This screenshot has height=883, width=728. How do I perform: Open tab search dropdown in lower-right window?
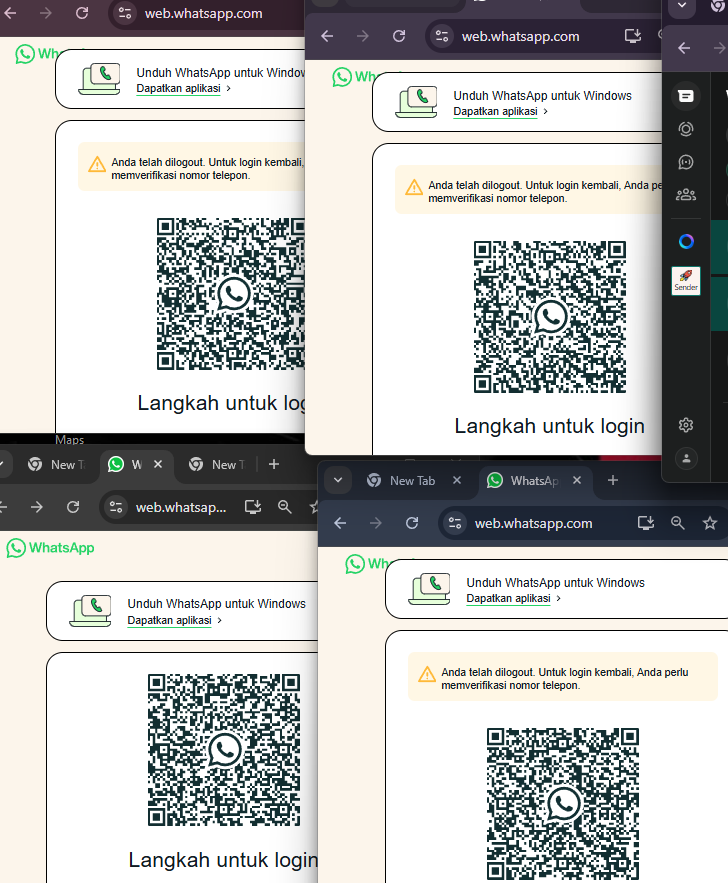pyautogui.click(x=338, y=480)
